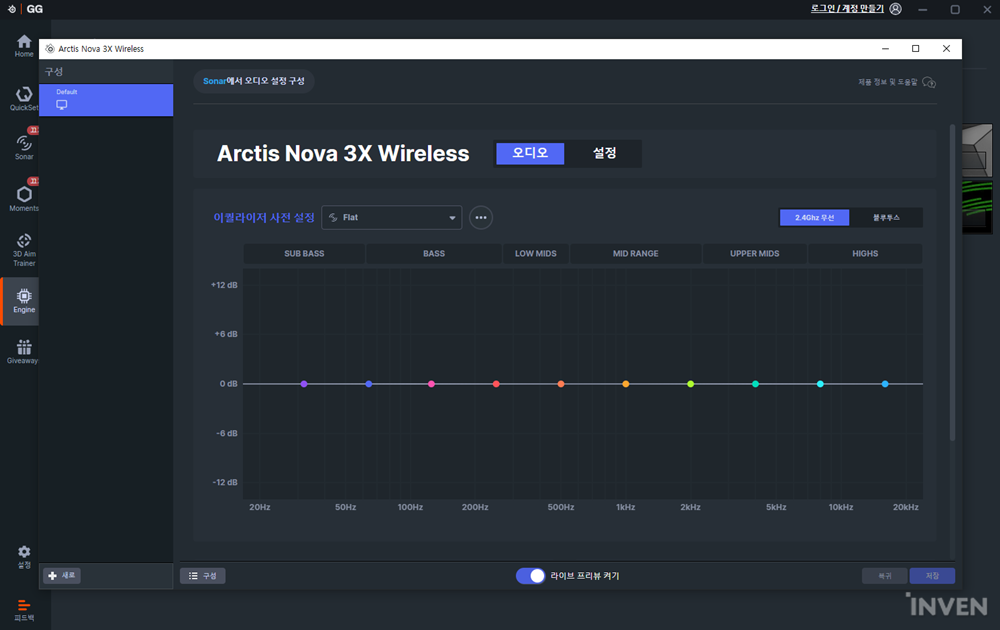
Task: Click the vertical scrollbar of device panel
Action: click(952, 282)
